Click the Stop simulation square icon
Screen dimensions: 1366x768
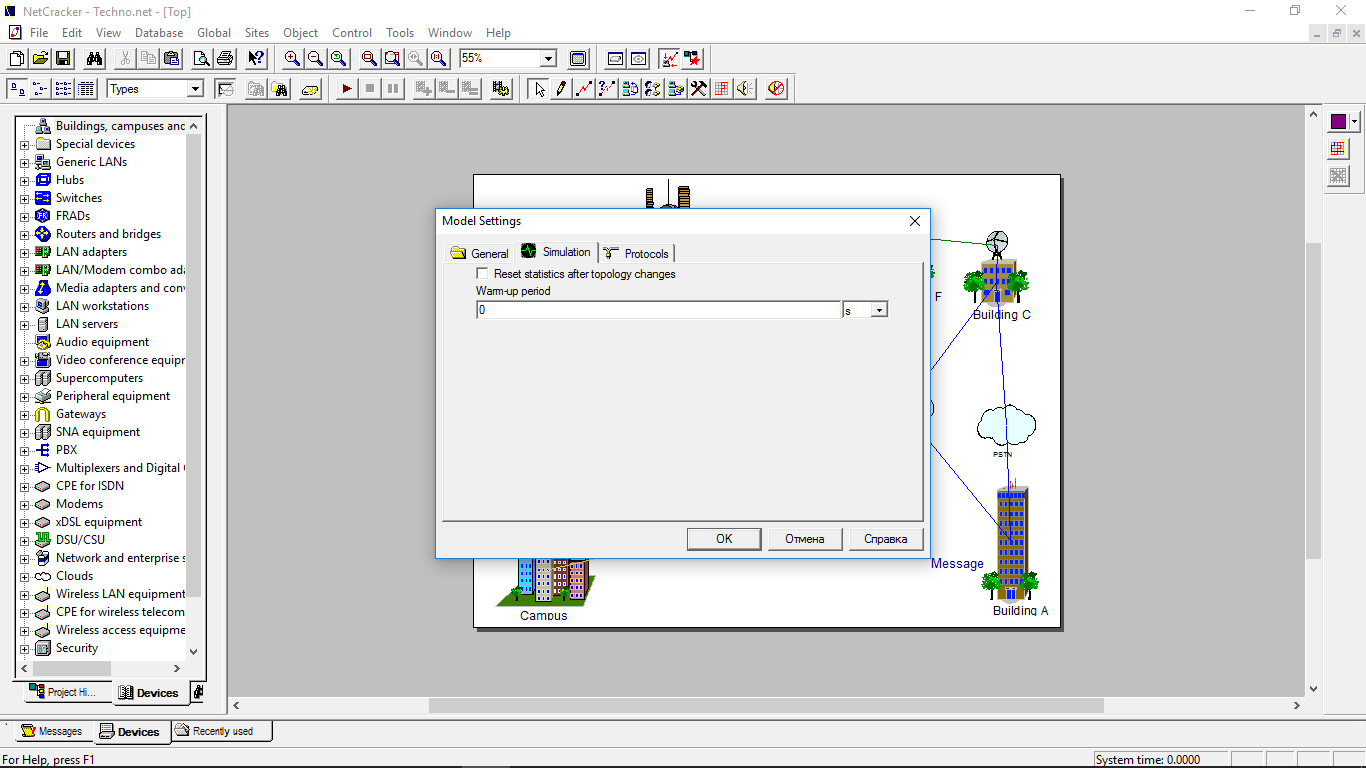pos(370,89)
